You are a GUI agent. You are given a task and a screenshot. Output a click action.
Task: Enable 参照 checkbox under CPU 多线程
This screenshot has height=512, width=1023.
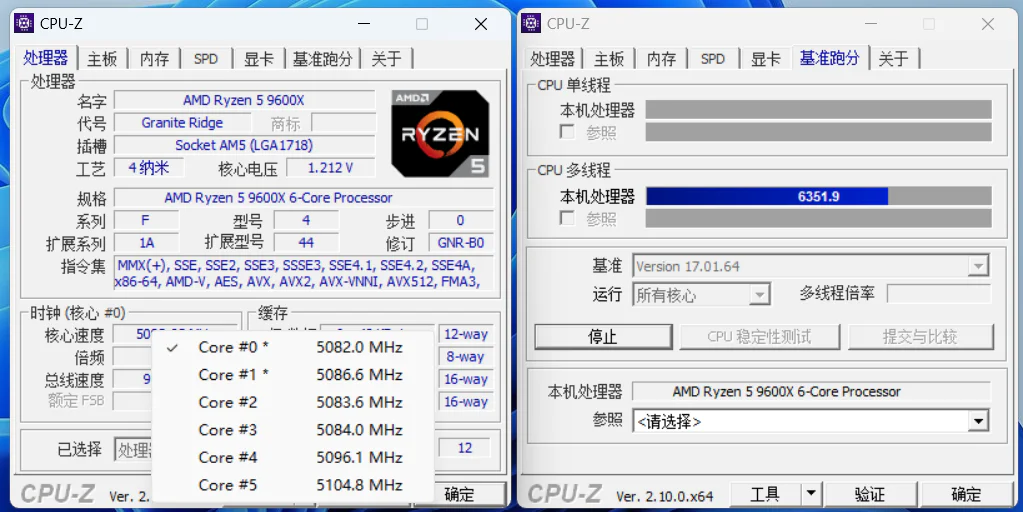point(567,218)
